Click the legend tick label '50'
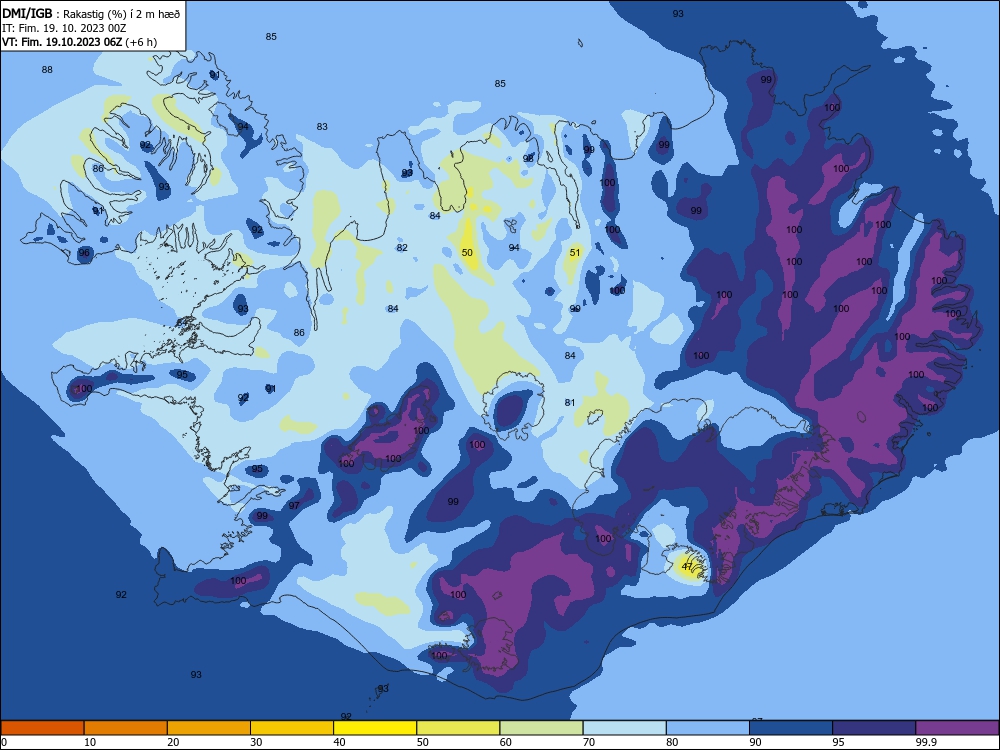Viewport: 1000px width, 750px height. point(422,742)
